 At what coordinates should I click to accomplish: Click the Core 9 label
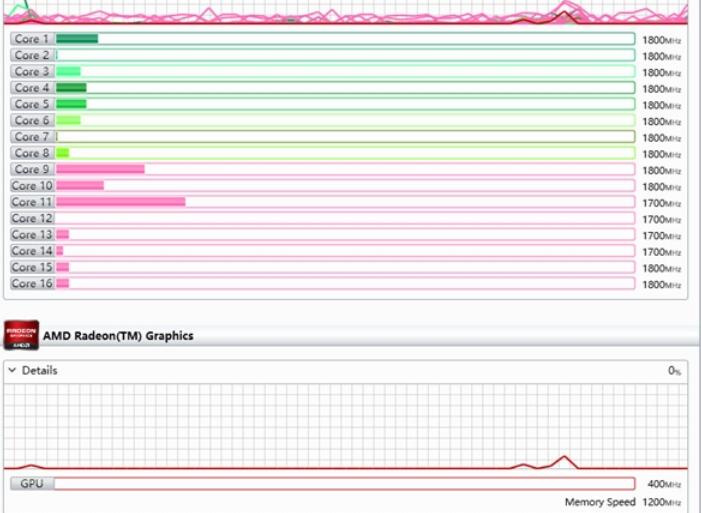(x=32, y=169)
